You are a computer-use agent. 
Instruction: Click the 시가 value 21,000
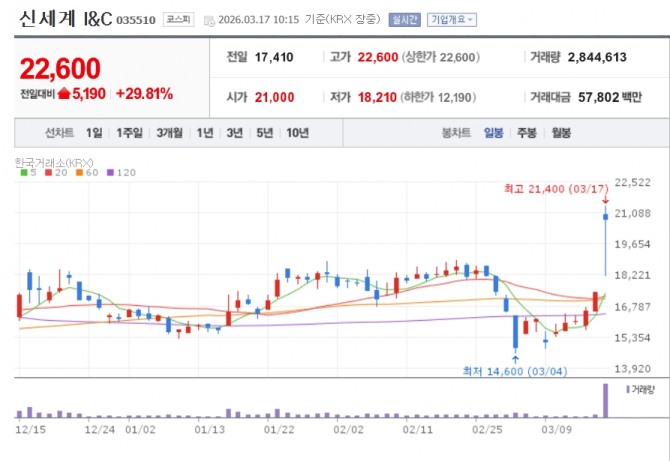point(274,97)
